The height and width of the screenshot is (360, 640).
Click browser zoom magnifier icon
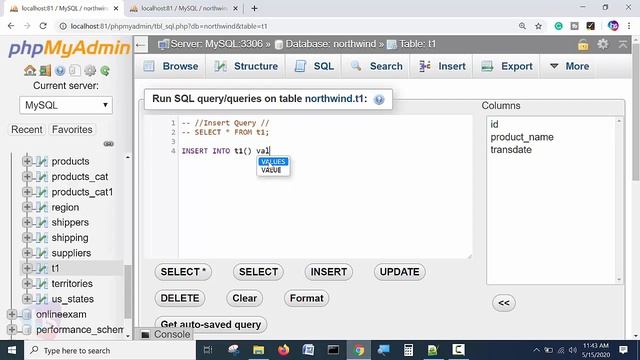click(x=522, y=26)
